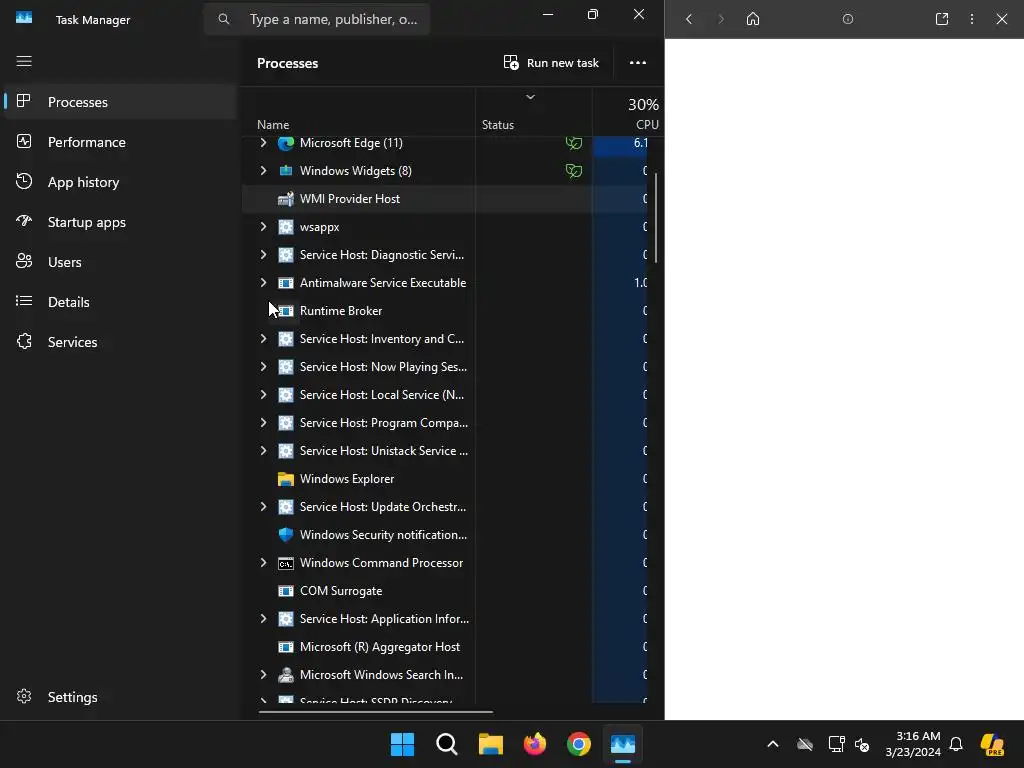Screen dimensions: 1024x768
Task: Open the notification bell in the tray
Action: coord(955,744)
